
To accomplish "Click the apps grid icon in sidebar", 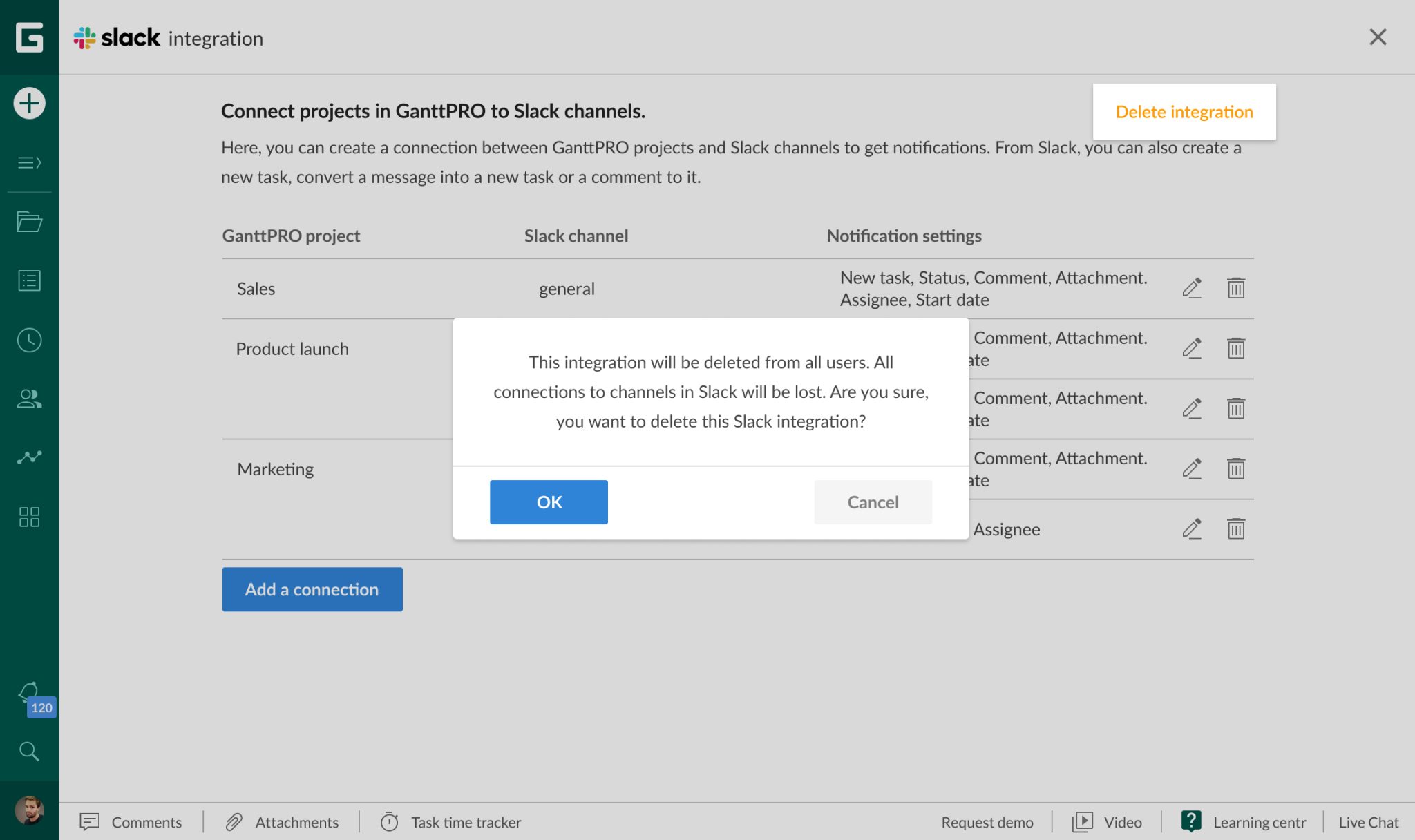I will (29, 516).
